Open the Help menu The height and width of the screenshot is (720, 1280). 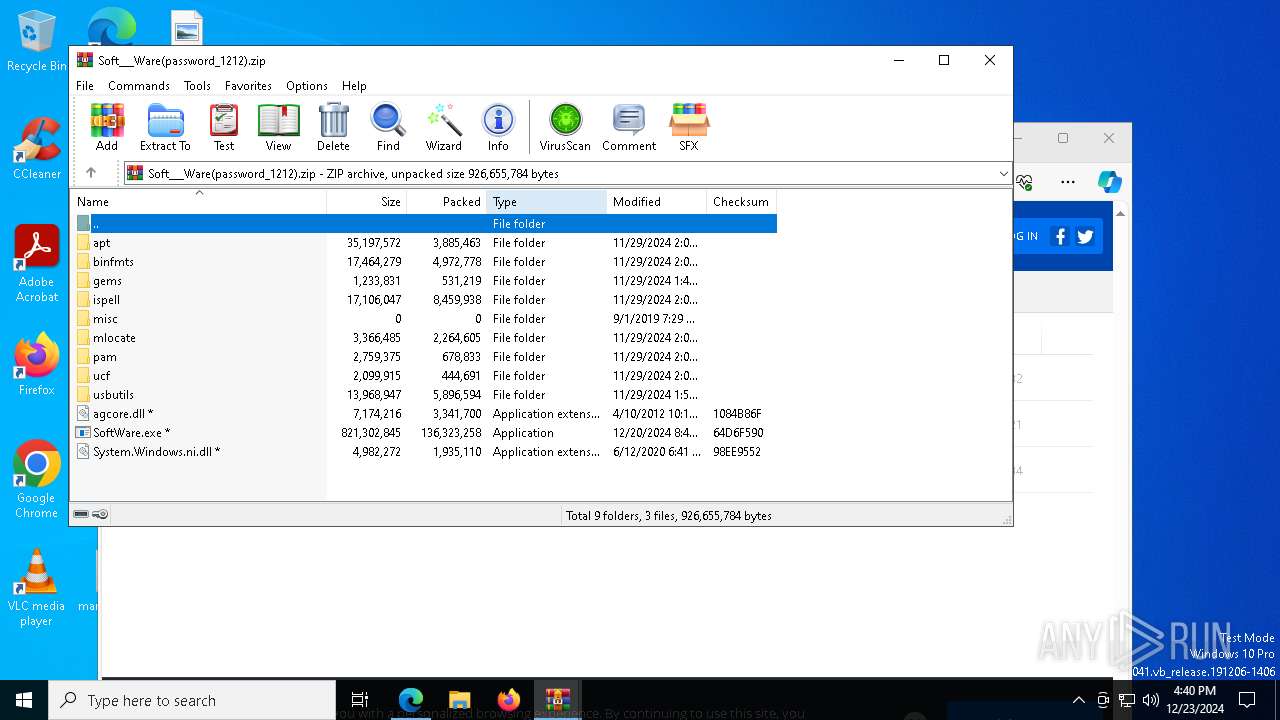tap(354, 86)
